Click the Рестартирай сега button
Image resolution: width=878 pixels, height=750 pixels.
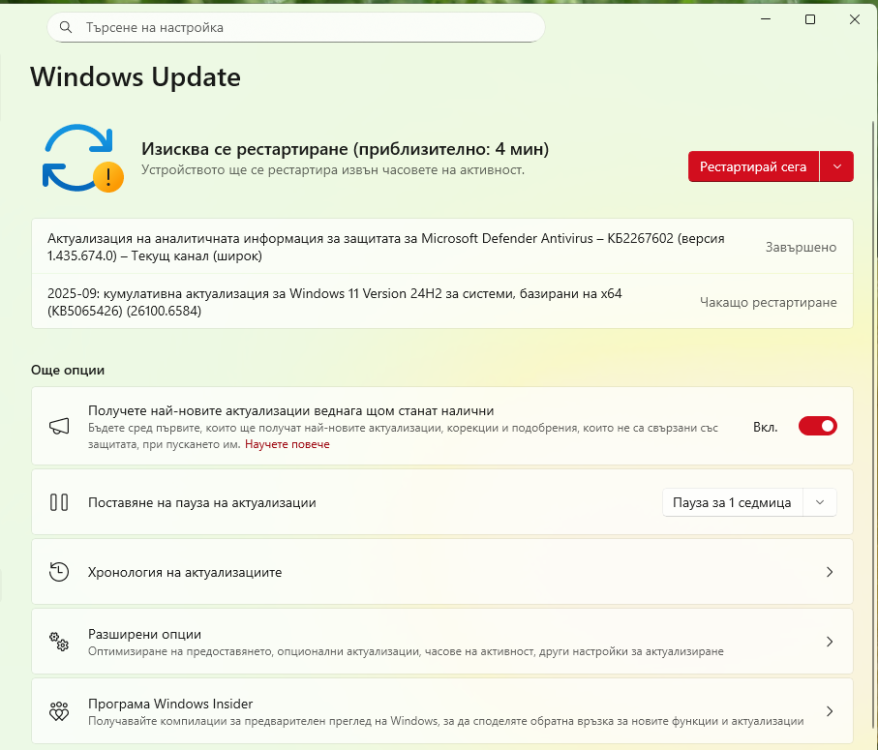tap(753, 166)
